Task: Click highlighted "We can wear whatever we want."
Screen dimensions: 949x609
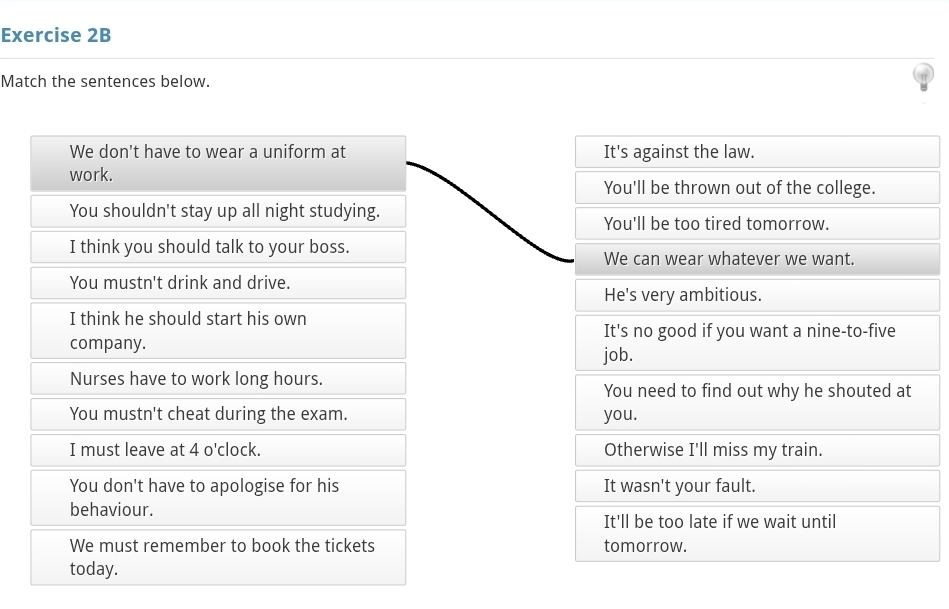Action: point(757,259)
